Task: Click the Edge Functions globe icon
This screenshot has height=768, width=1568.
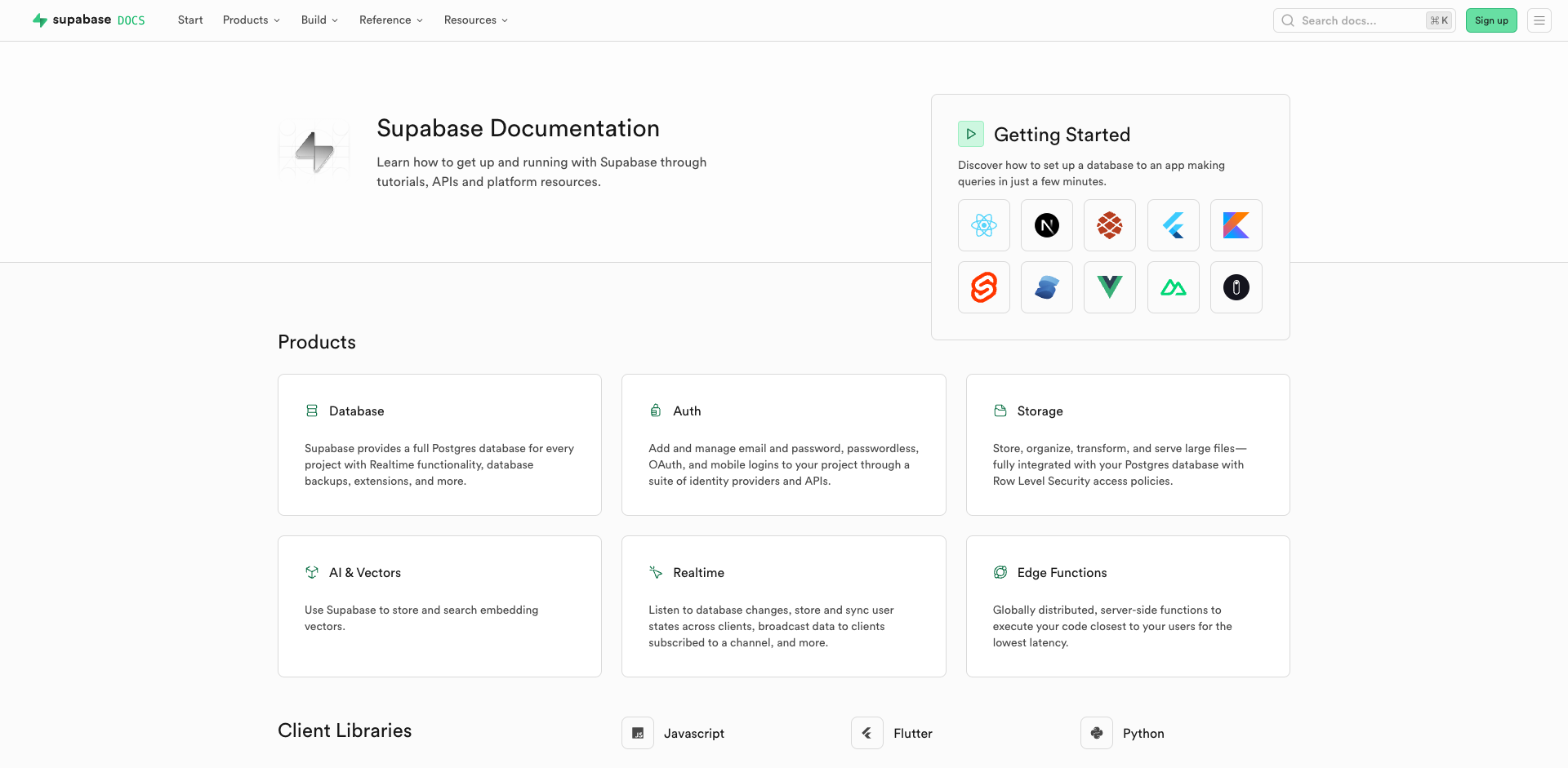Action: [1000, 572]
